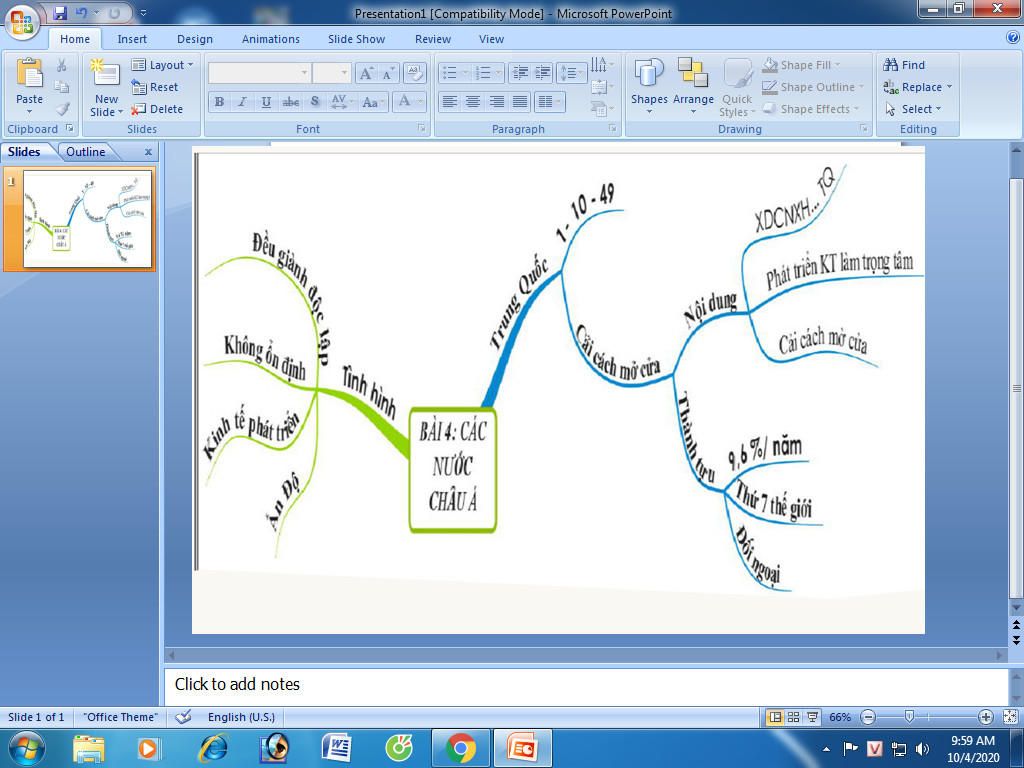The image size is (1024, 768).
Task: Toggle Normal view in status bar
Action: (x=774, y=717)
